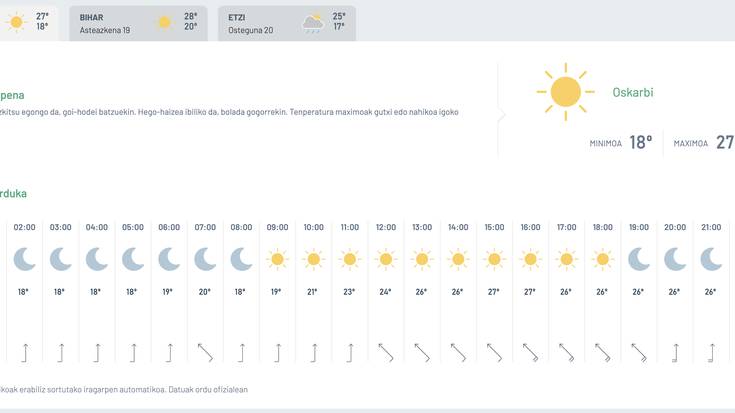Viewport: 735px width, 413px height.
Task: Click the wind arrow under 04:00
Action: click(97, 353)
